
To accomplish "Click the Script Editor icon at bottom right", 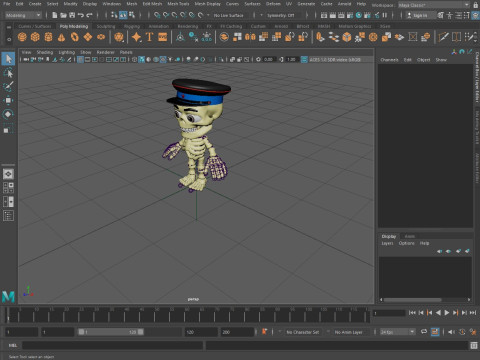I will 474,345.
